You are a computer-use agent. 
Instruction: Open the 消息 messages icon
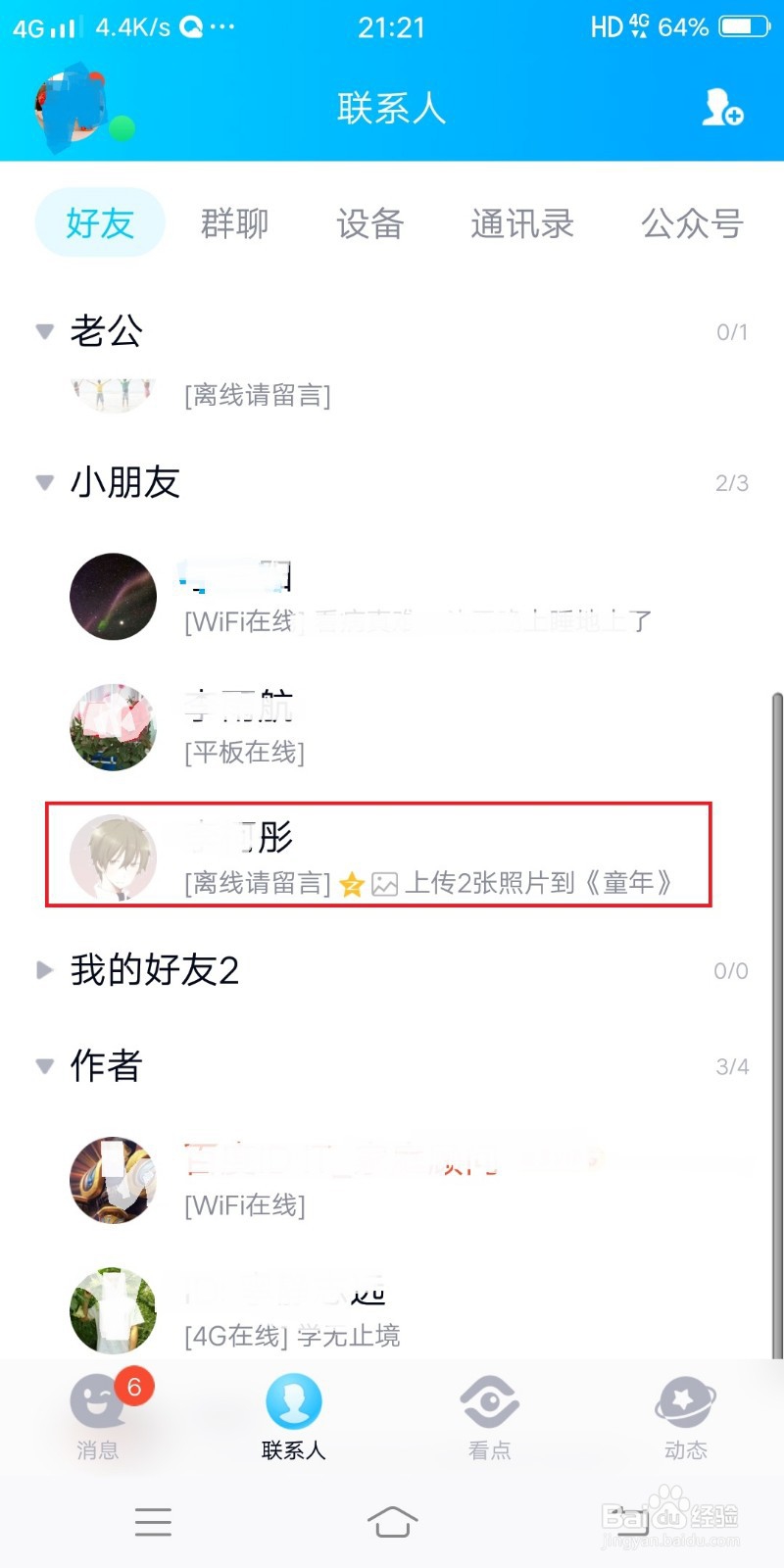click(x=98, y=1400)
